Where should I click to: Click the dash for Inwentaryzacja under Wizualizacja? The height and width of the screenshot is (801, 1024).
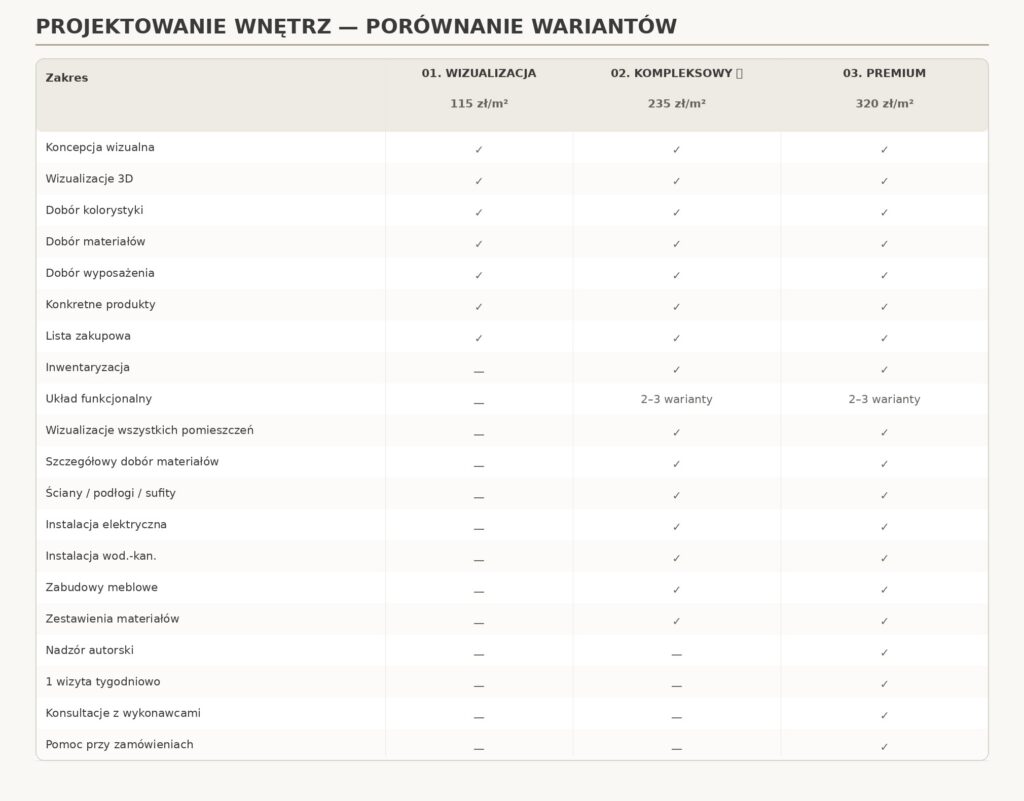479,371
